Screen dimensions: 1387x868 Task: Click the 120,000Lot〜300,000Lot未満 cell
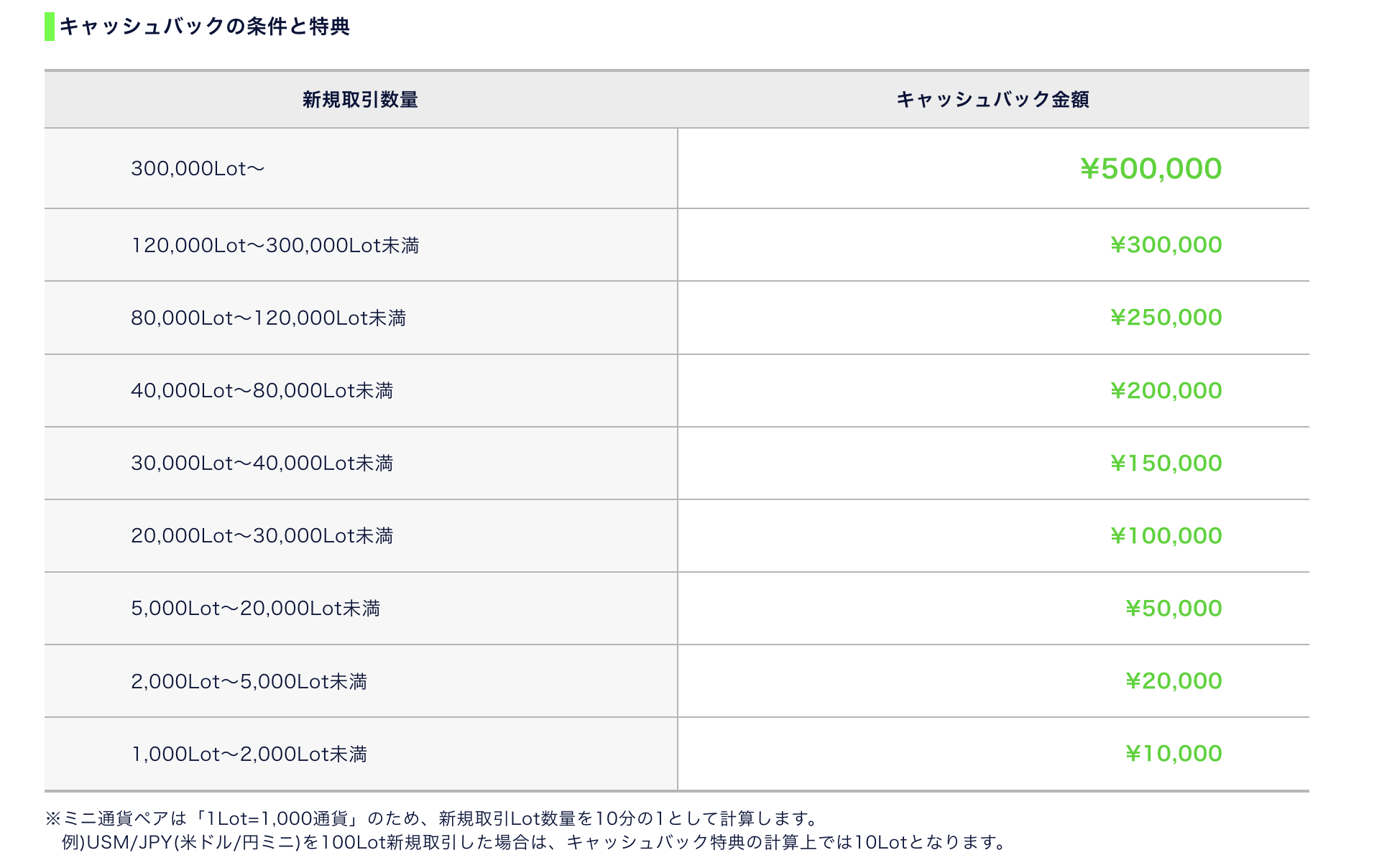tap(275, 246)
